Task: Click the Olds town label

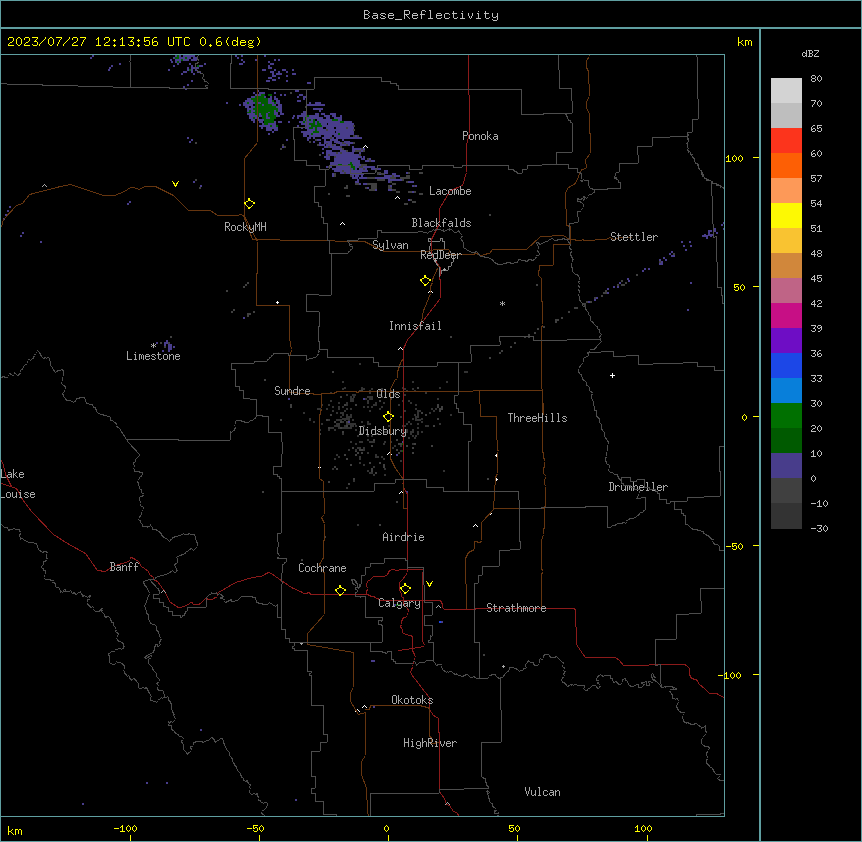Action: (x=388, y=394)
